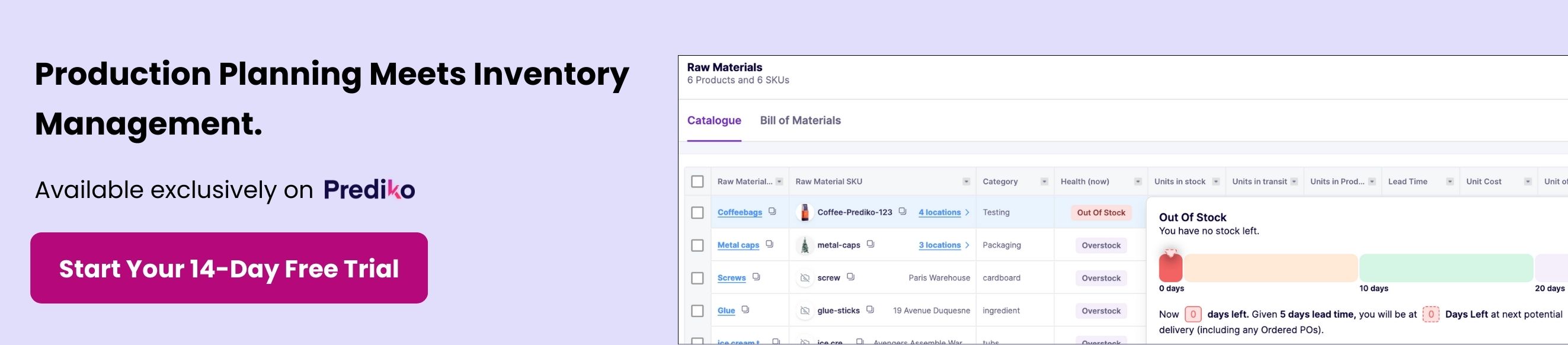Click the 'metal-caps' SKU text
Image resolution: width=1568 pixels, height=345 pixels.
(x=839, y=245)
